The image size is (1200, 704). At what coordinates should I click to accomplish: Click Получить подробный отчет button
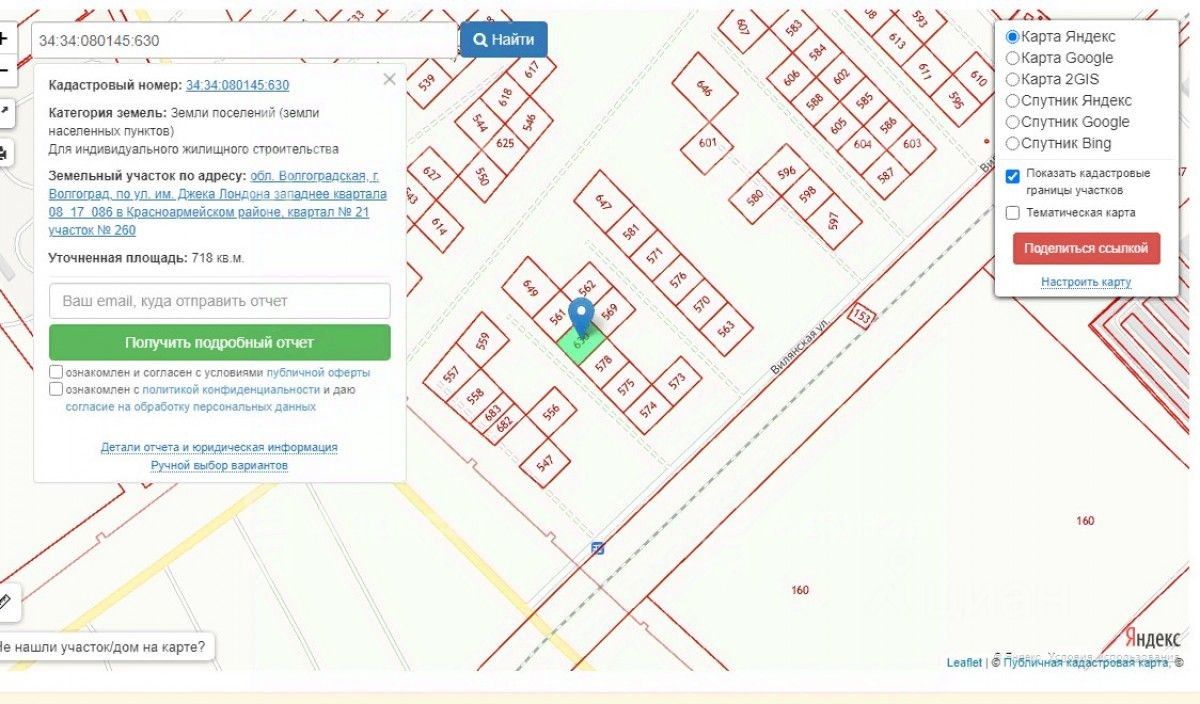pyautogui.click(x=219, y=342)
